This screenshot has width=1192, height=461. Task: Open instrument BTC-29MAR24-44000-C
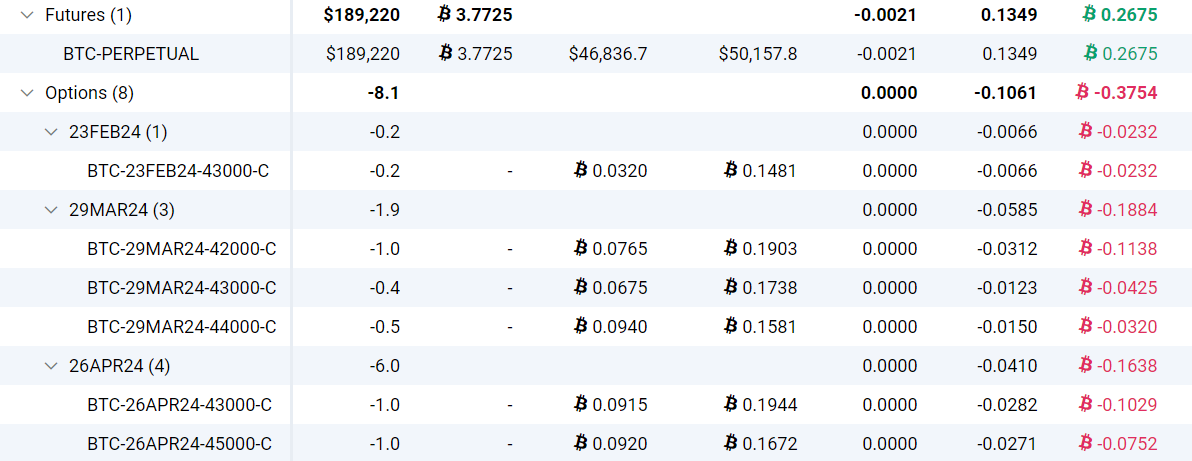pyautogui.click(x=182, y=327)
